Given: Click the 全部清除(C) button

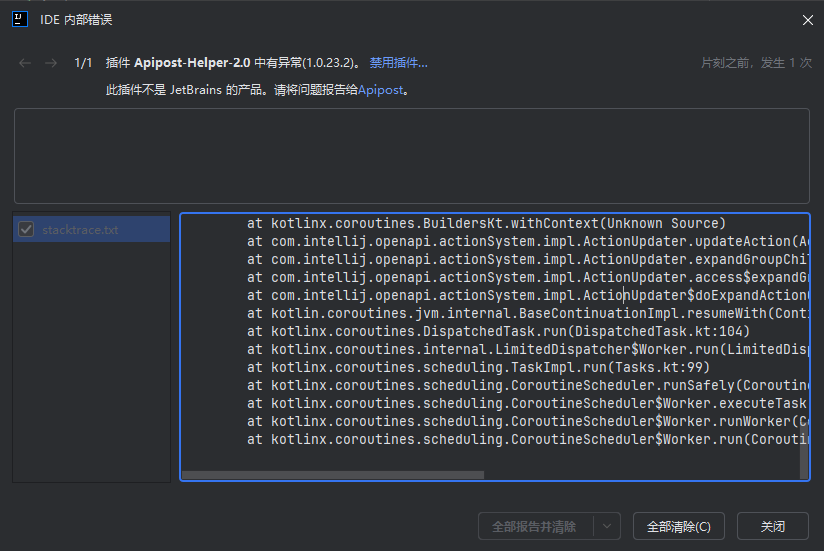Looking at the screenshot, I should point(678,526).
